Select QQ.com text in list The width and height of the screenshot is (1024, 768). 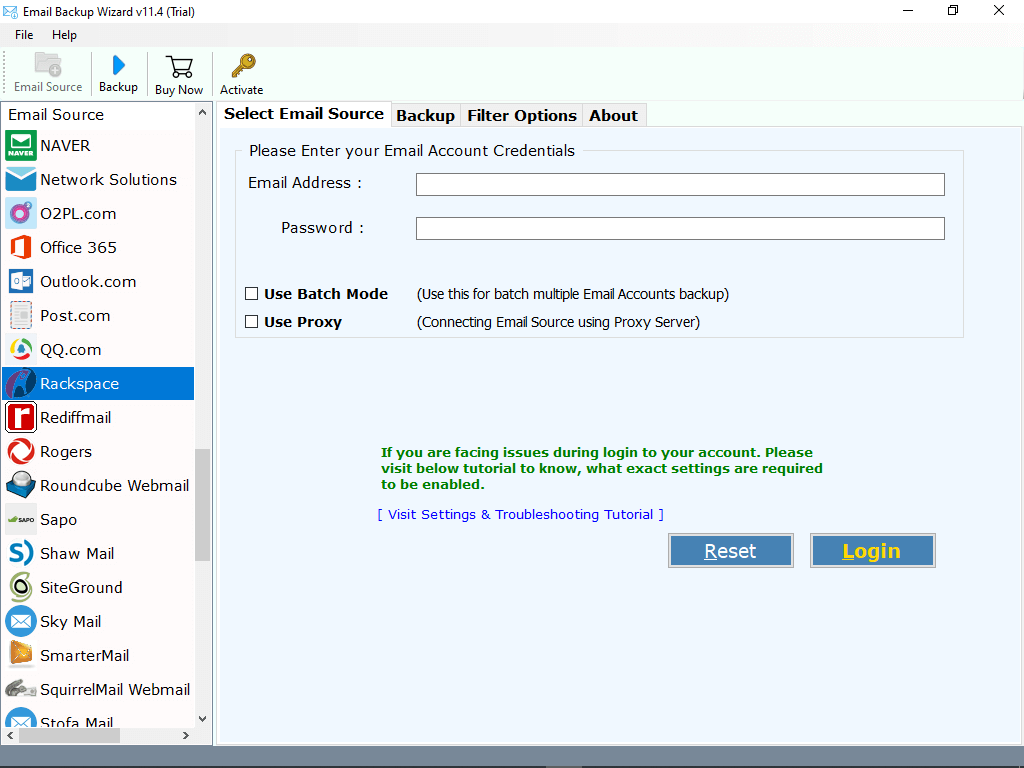[x=71, y=349]
